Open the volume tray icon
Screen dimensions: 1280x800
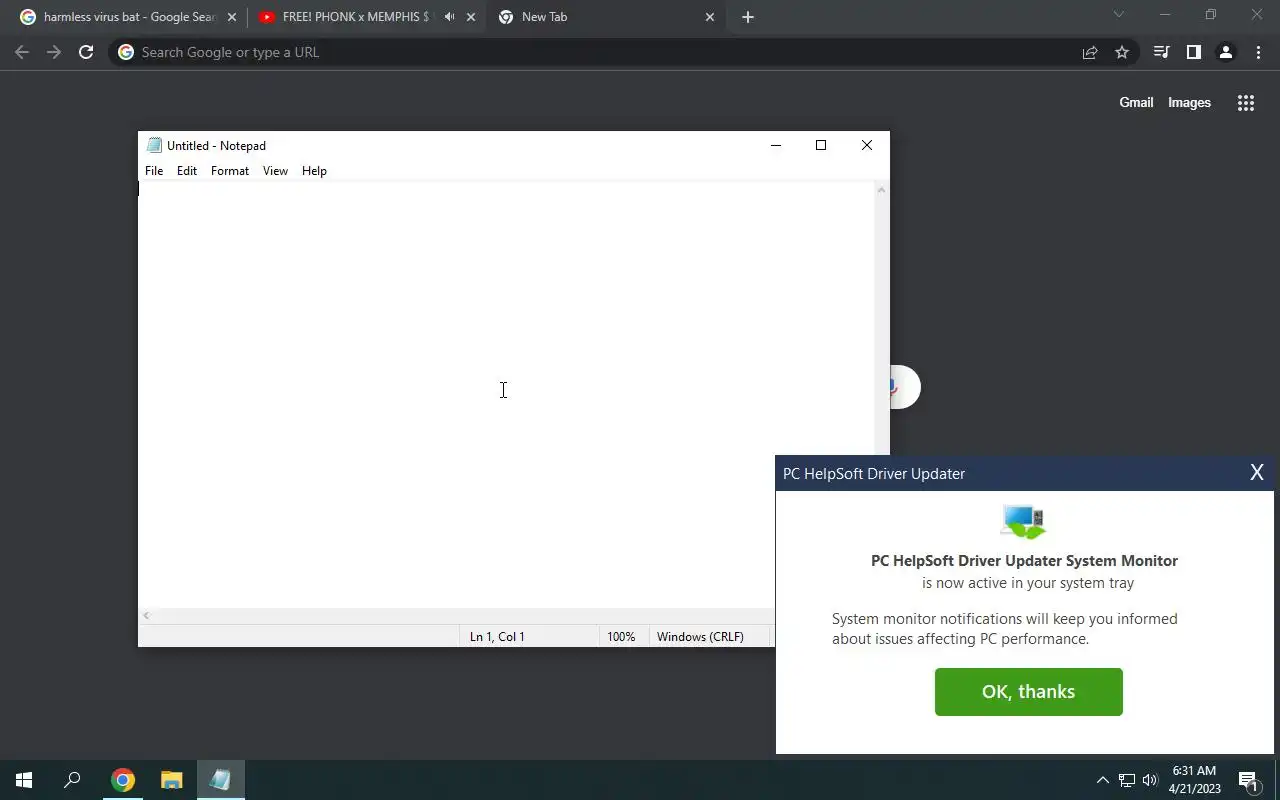coord(1150,780)
